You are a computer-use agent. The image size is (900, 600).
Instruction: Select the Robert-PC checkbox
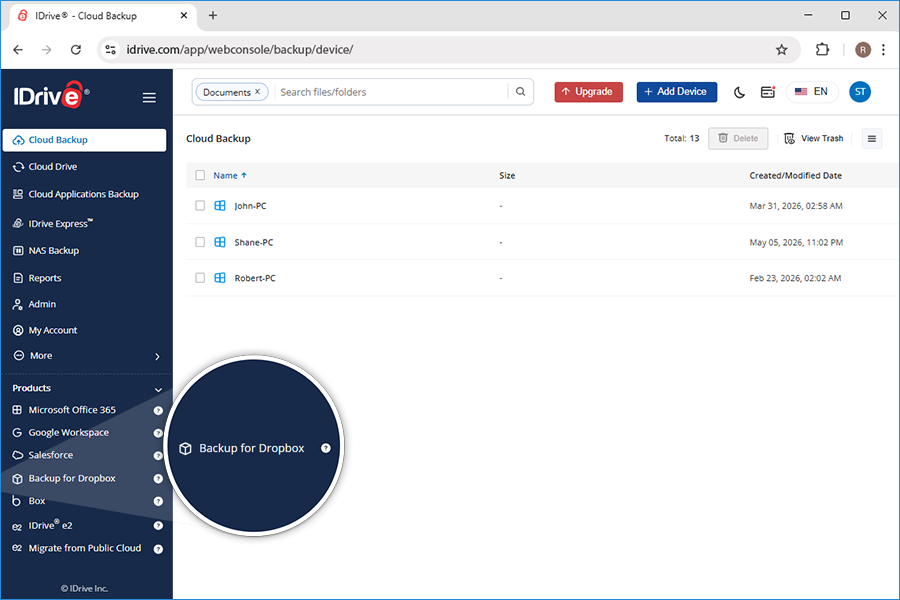tap(200, 278)
